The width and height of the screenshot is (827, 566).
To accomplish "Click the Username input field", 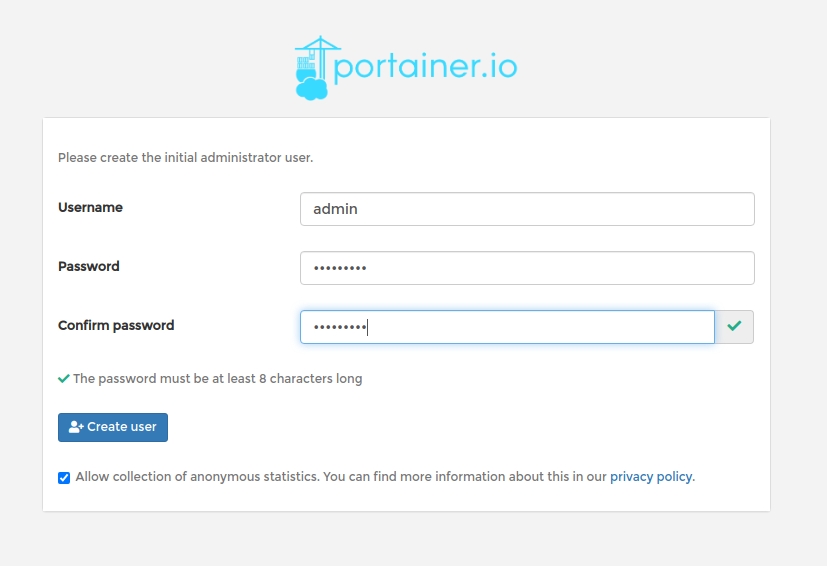I will pyautogui.click(x=527, y=209).
